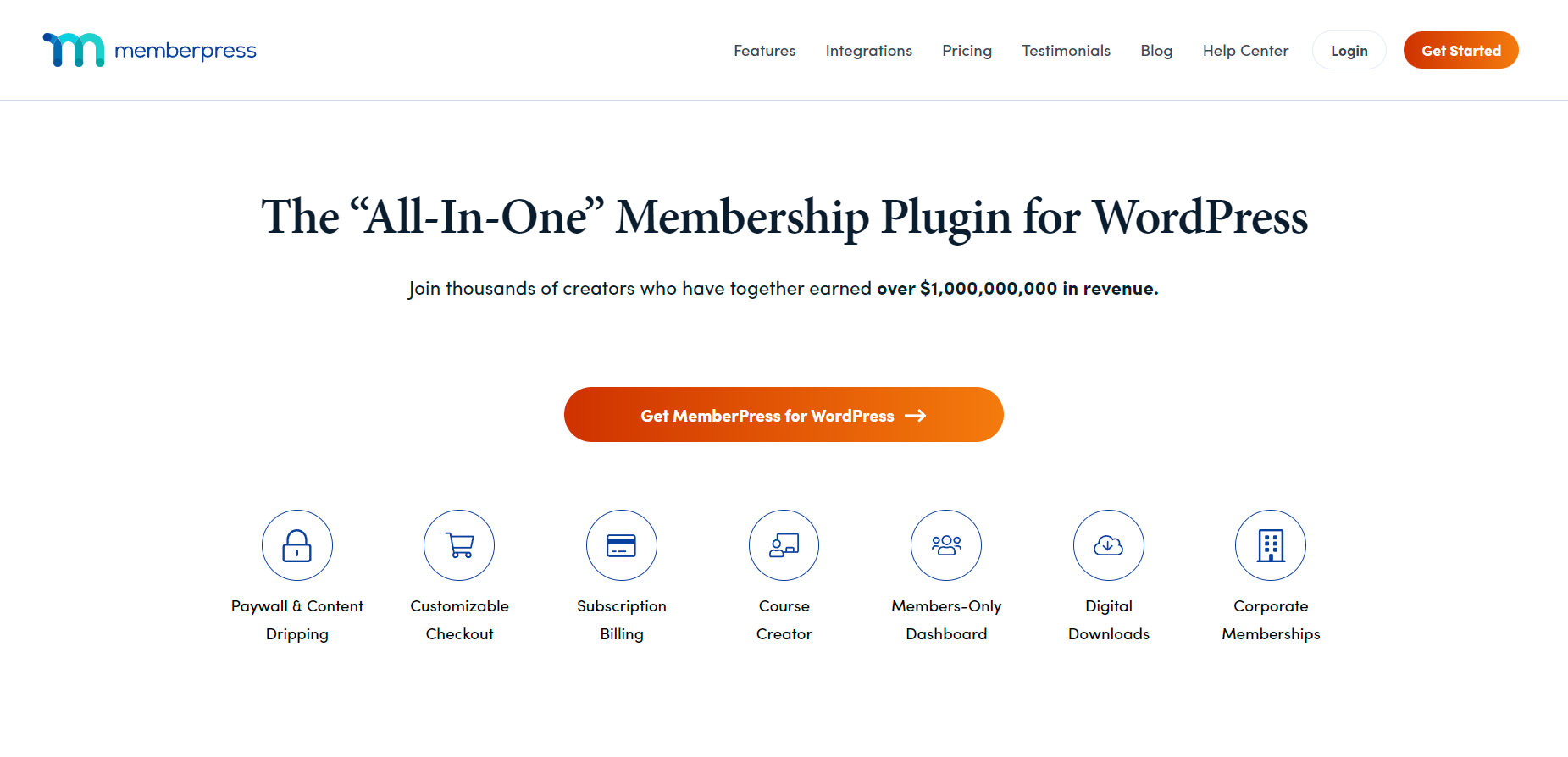
Task: Open the Features menu item
Action: (764, 51)
